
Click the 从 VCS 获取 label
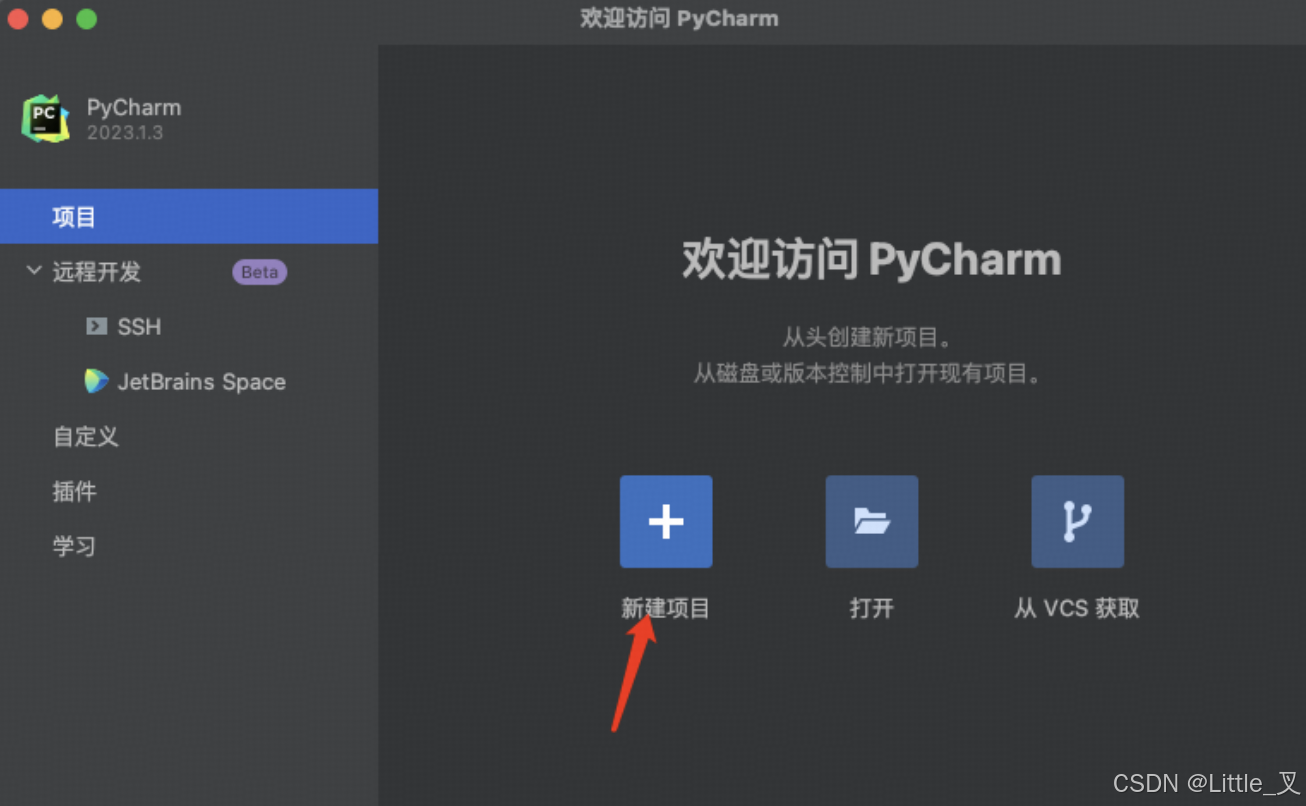[x=1077, y=608]
